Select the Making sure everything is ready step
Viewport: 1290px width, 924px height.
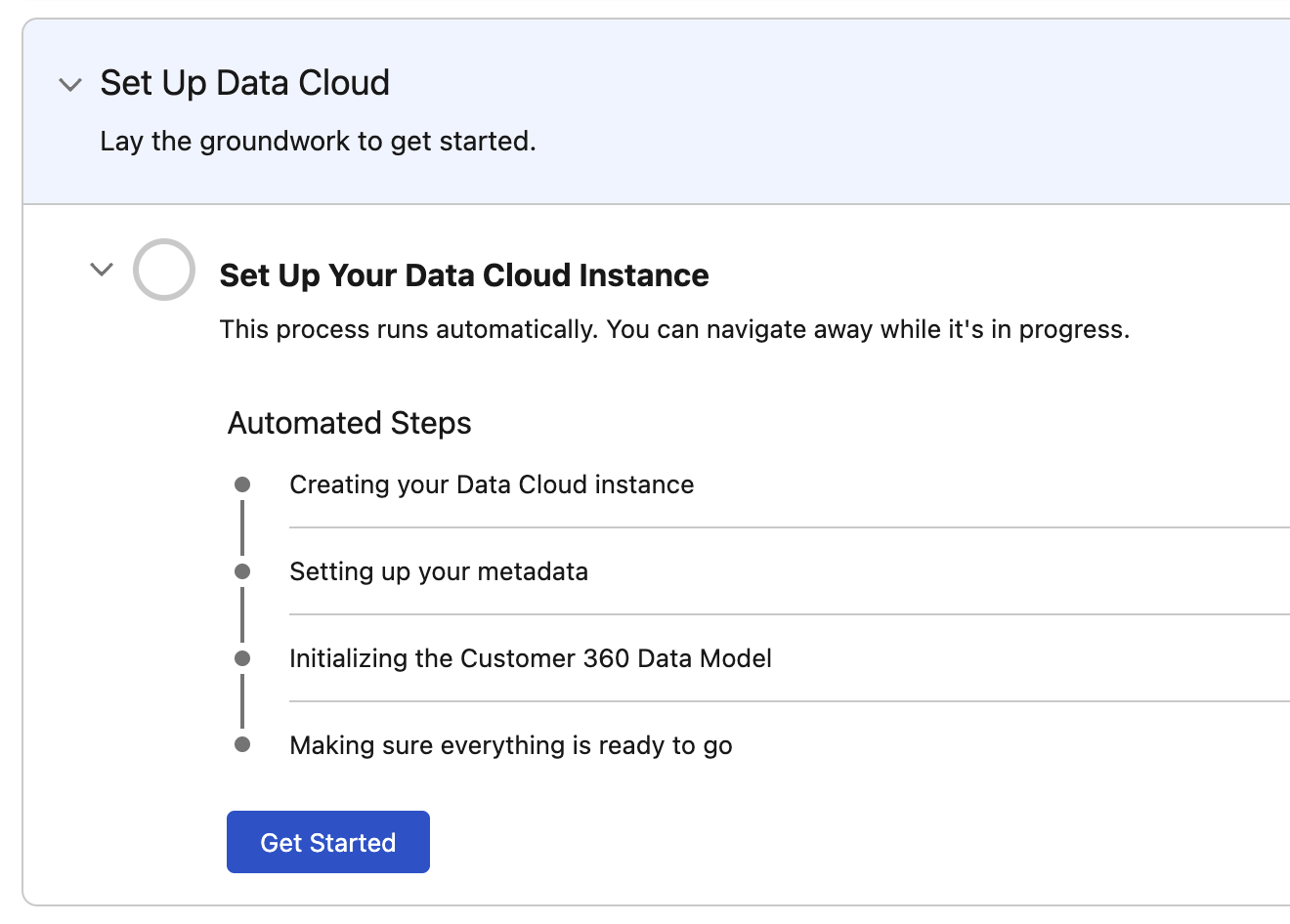(511, 745)
